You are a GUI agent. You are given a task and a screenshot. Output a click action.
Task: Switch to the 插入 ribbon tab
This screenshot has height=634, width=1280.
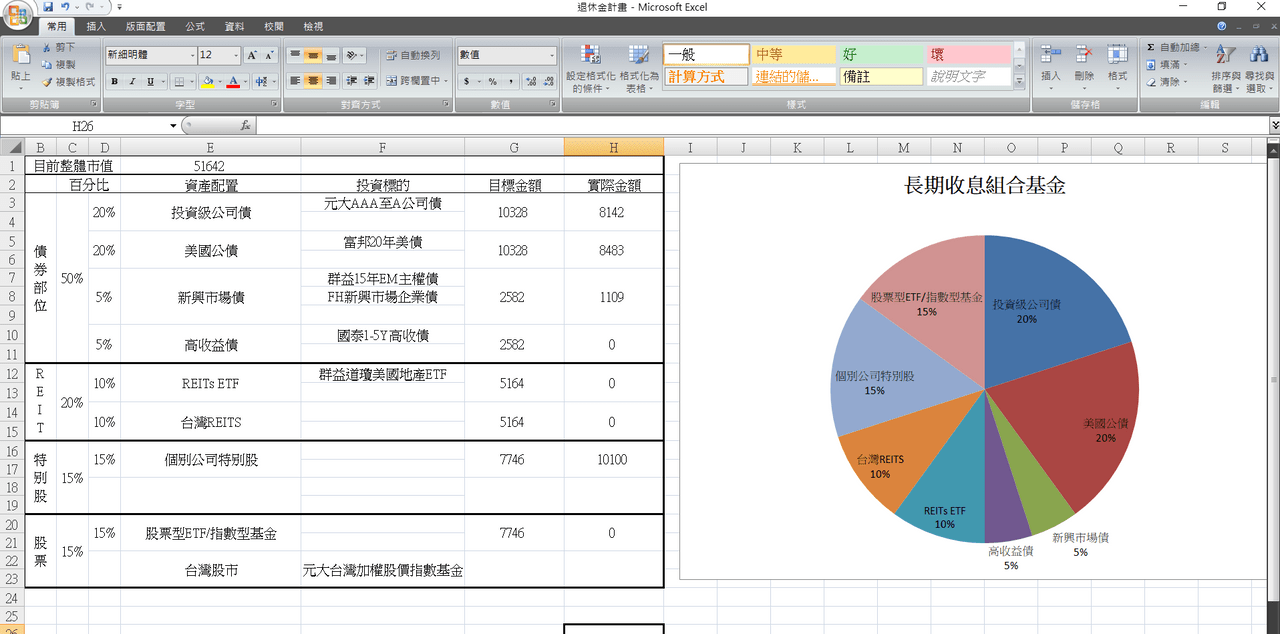[97, 27]
